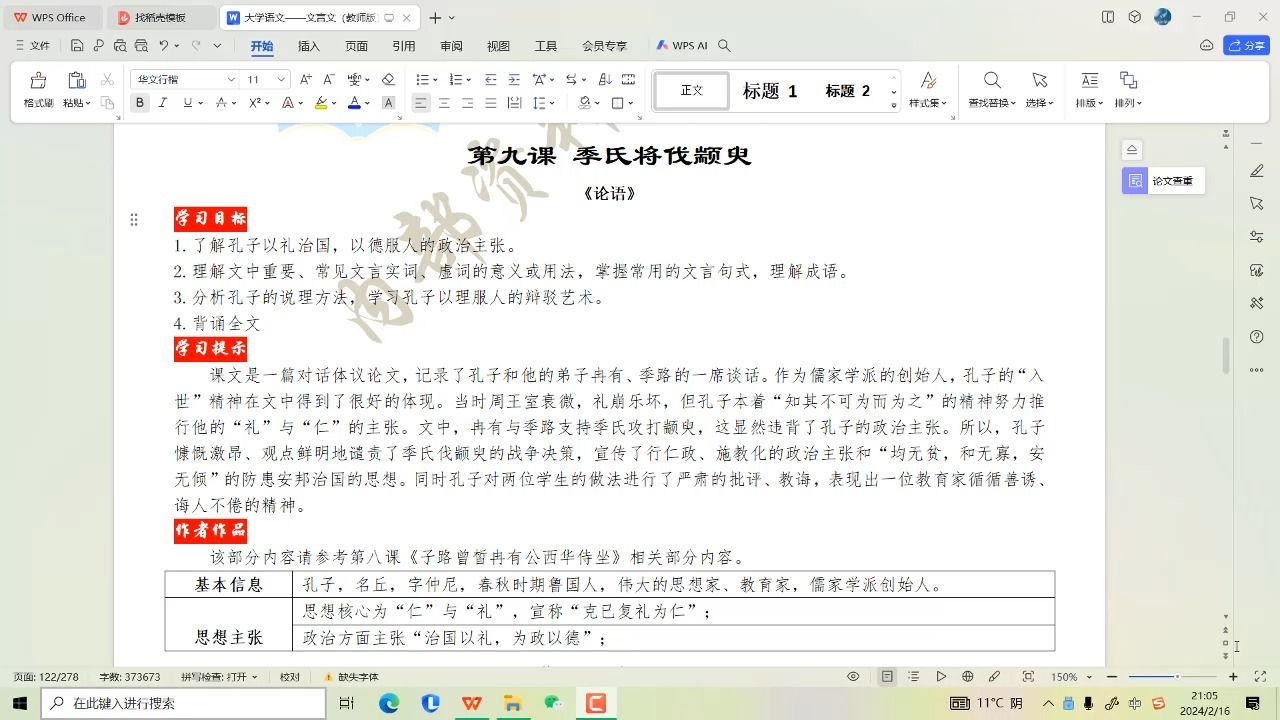1280x720 pixels.
Task: Clear formatting with the eraser icon
Action: [x=388, y=79]
